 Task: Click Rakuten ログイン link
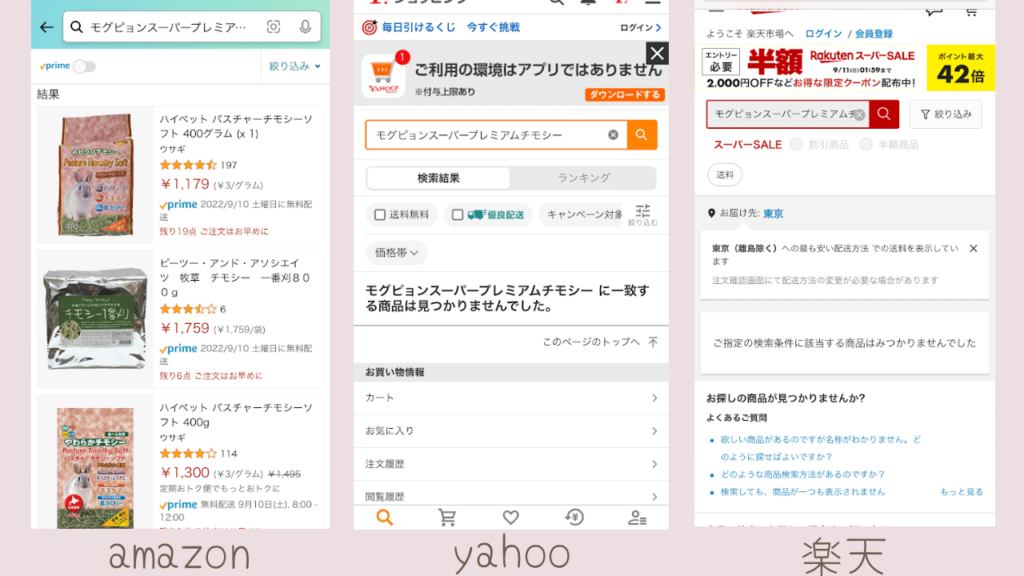(x=824, y=34)
